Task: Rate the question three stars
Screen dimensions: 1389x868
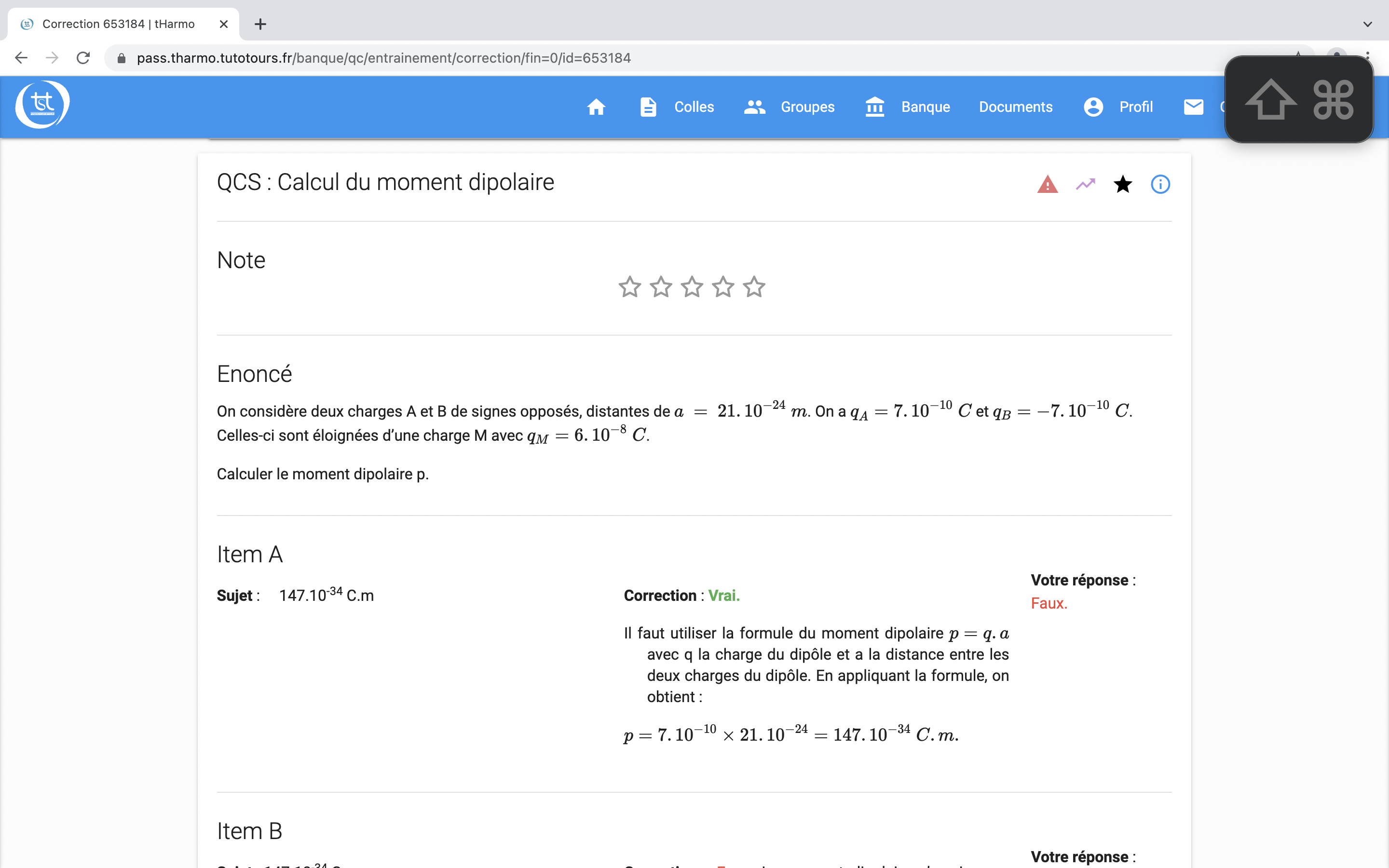Action: click(x=692, y=286)
